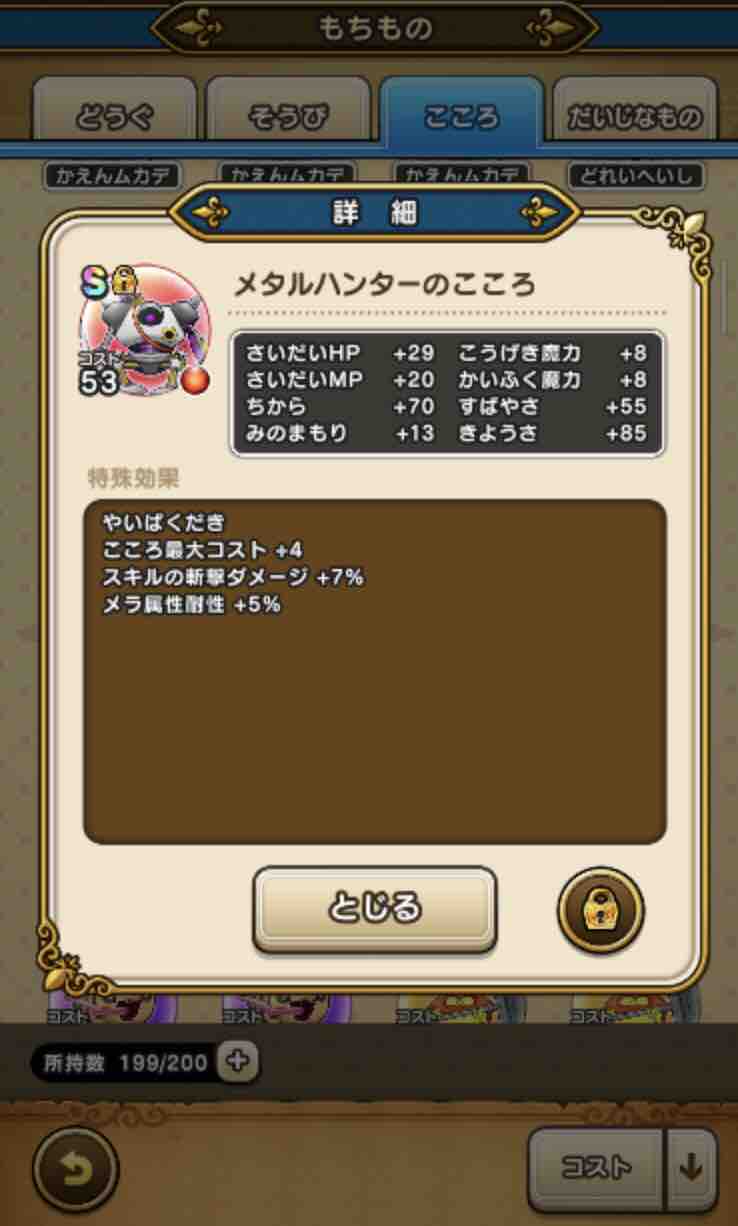
Task: Select the first かえんムカデ heart label
Action: (x=112, y=176)
